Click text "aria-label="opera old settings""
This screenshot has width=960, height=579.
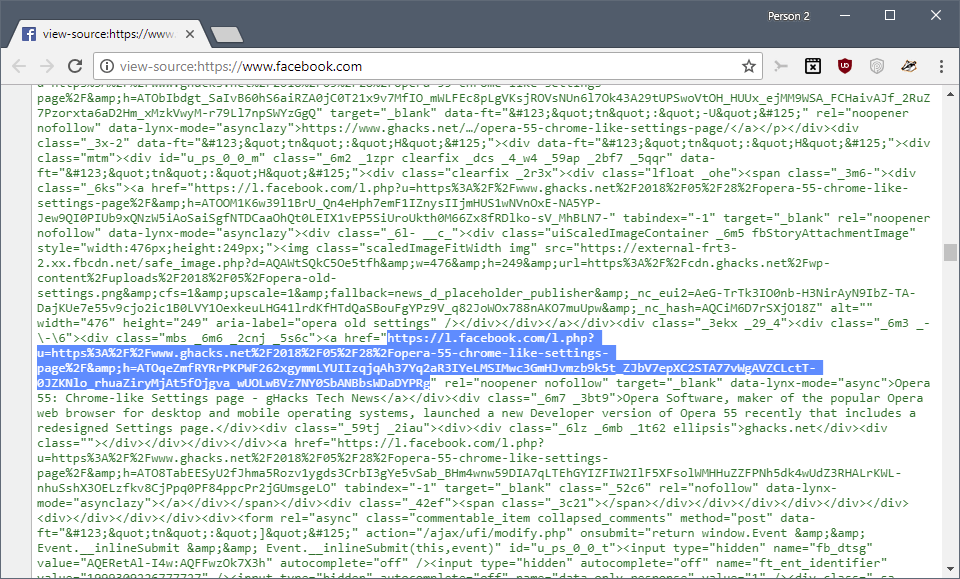(x=326, y=323)
